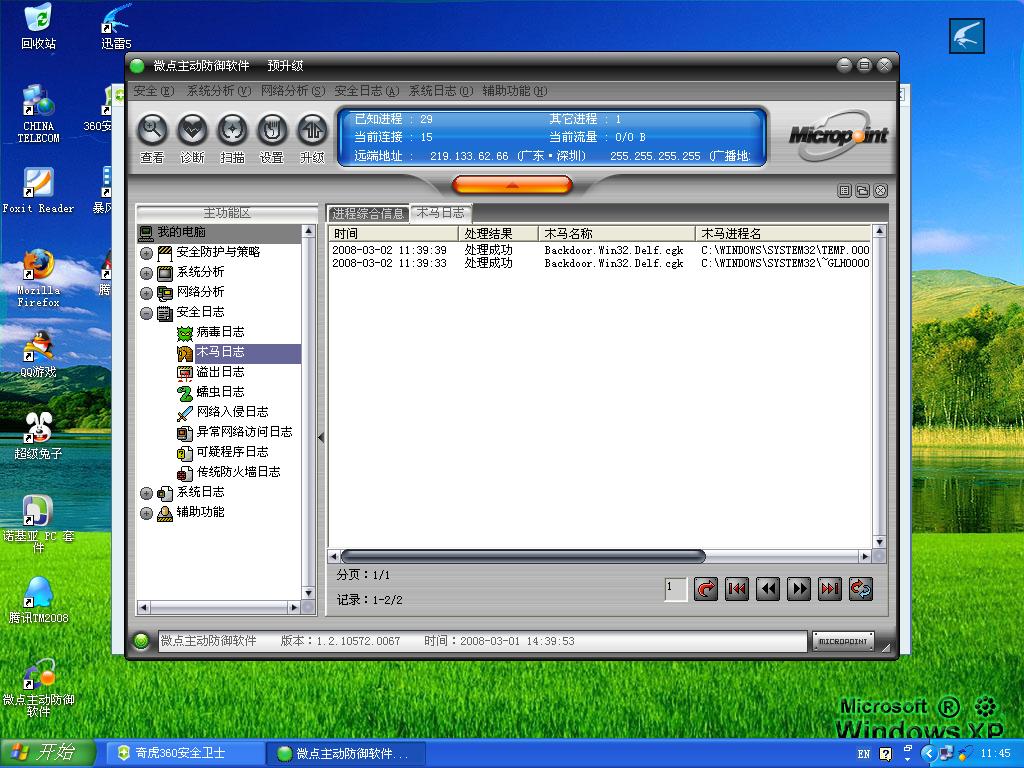Sort by the 木马名称 column header
The height and width of the screenshot is (768, 1024).
point(616,234)
